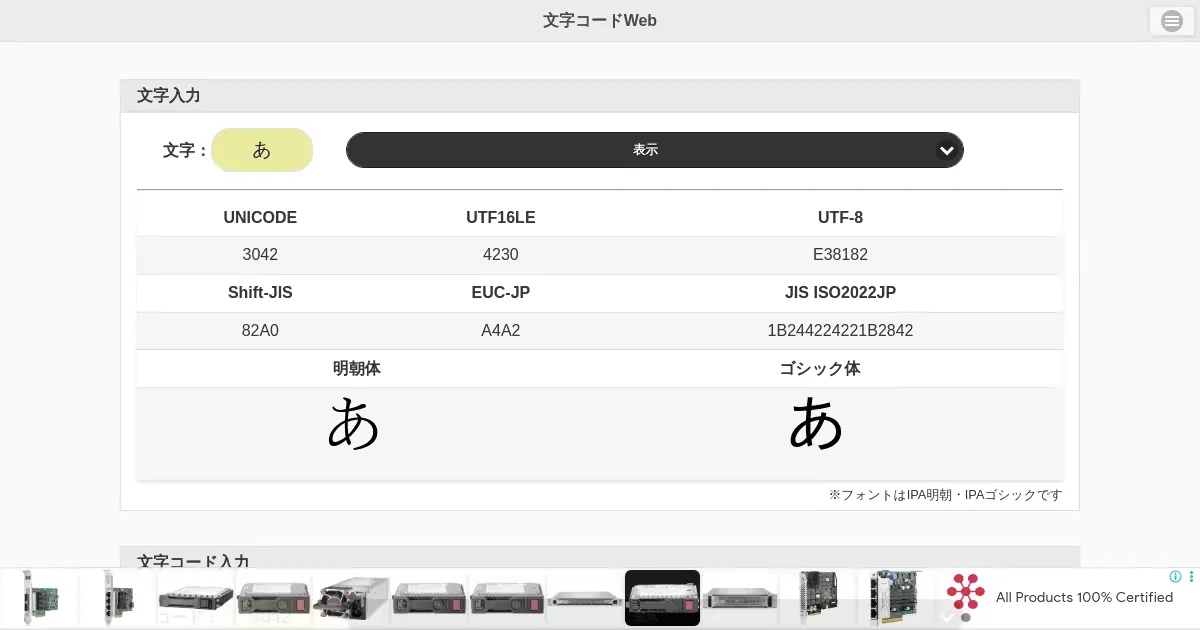Viewport: 1200px width, 630px height.
Task: Click the 文字コードWeb page title
Action: (x=599, y=20)
